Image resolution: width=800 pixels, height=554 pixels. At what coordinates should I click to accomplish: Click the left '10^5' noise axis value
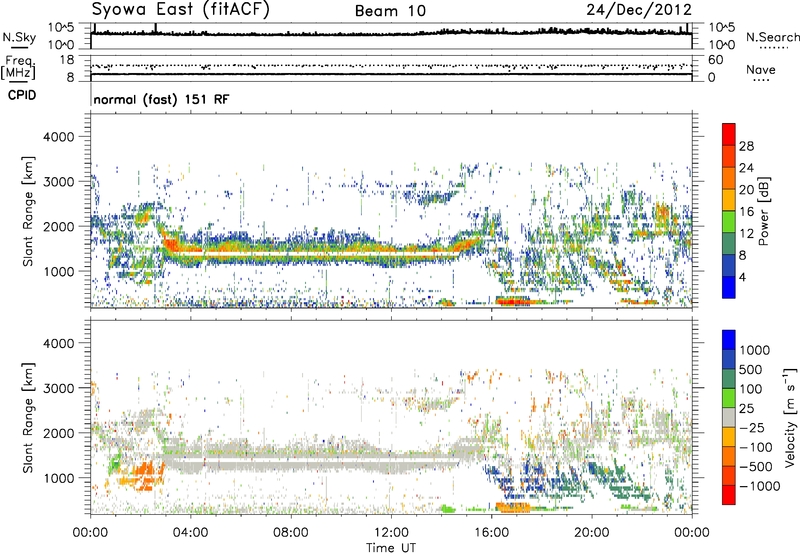[x=61, y=27]
